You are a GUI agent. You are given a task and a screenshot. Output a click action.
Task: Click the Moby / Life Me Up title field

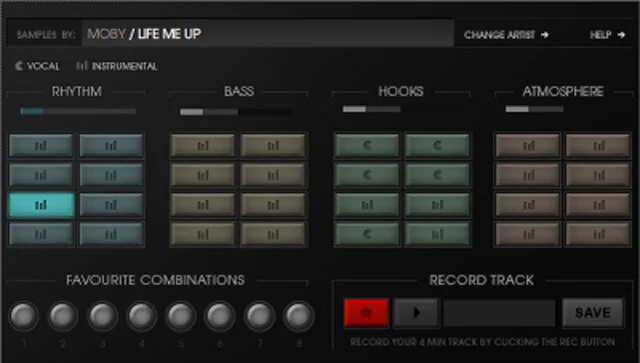coord(268,33)
